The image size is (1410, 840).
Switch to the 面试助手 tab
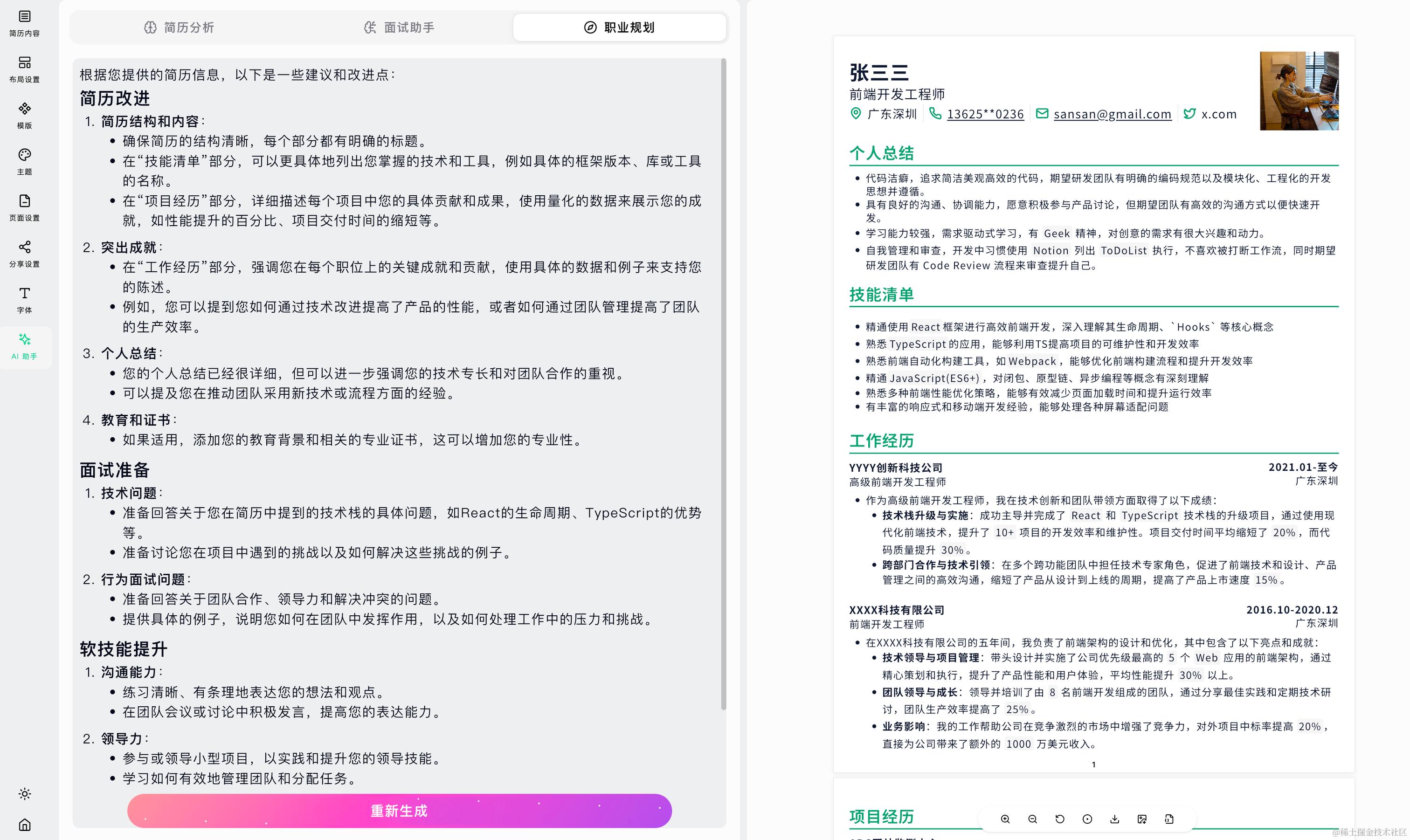[x=399, y=27]
